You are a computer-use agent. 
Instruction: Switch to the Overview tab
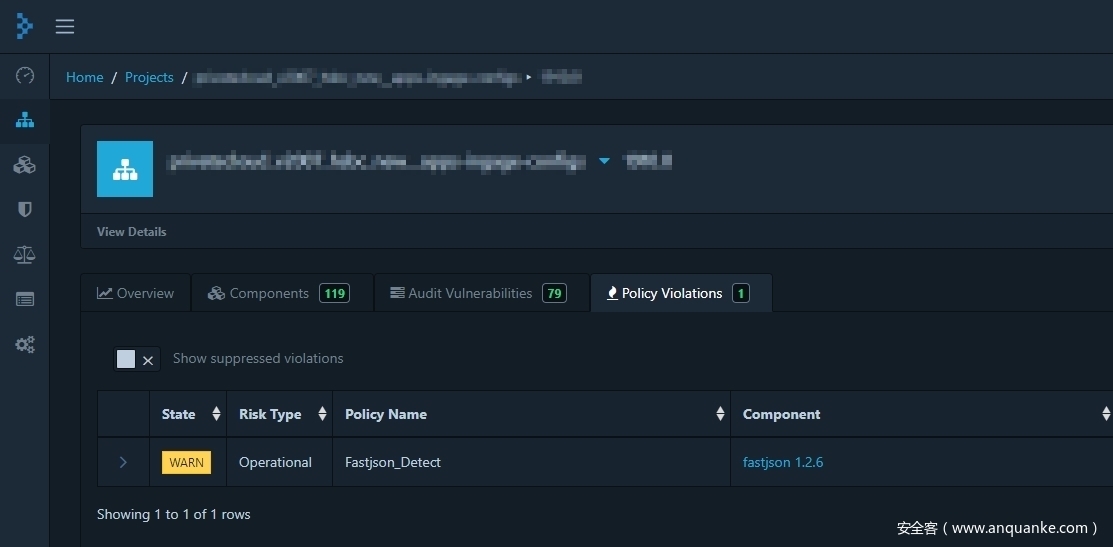pos(136,293)
